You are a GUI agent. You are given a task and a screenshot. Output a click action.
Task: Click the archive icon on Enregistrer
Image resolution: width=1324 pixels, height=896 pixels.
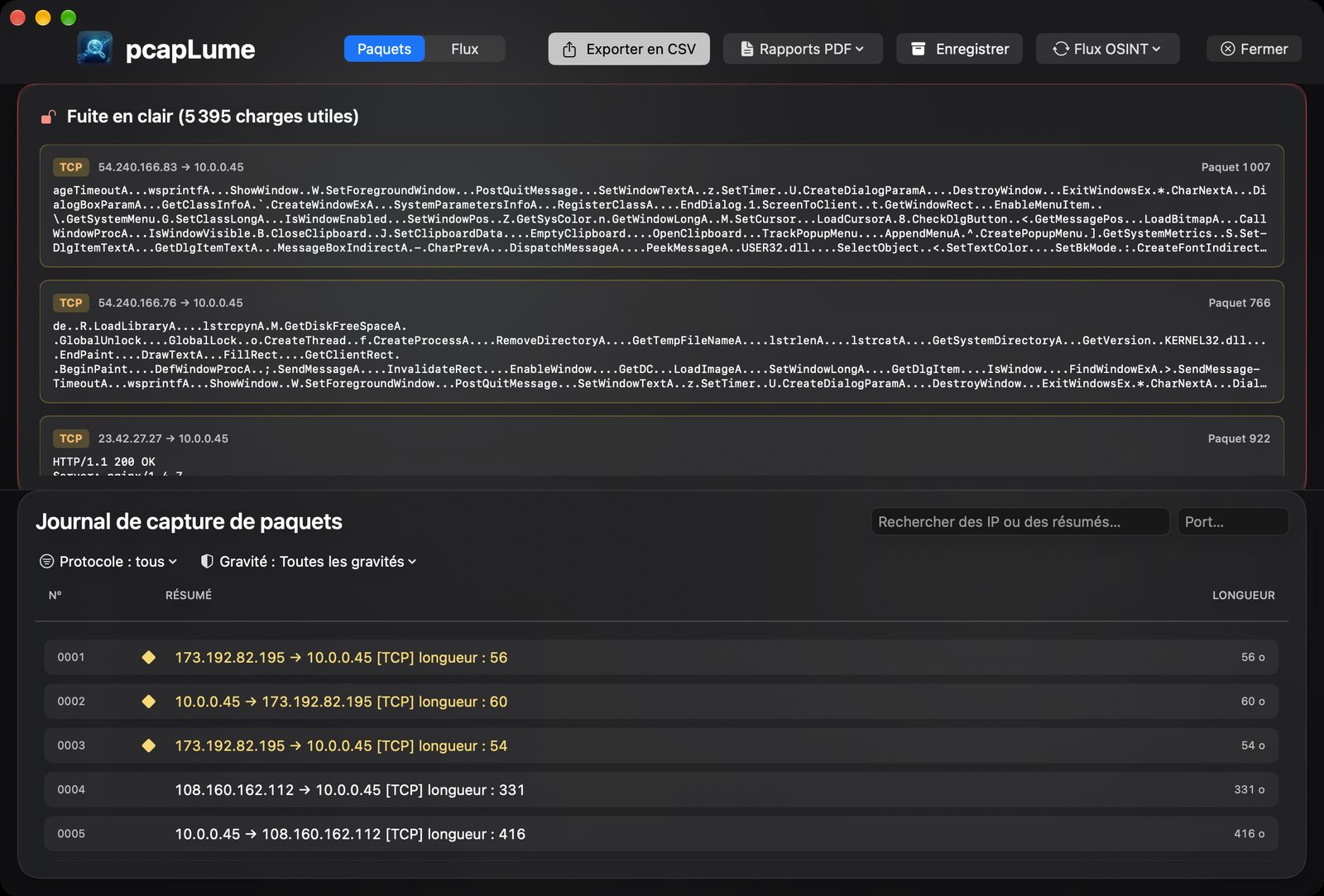coord(919,49)
